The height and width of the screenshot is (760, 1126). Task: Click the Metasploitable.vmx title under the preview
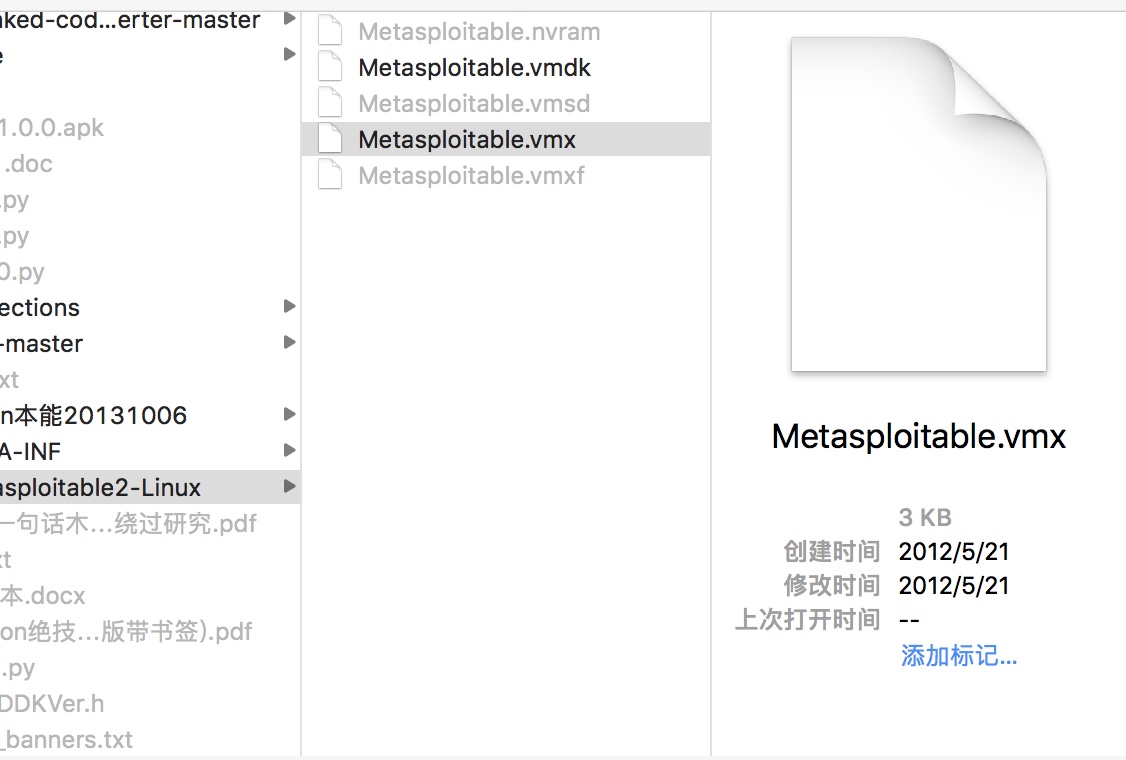pos(916,436)
